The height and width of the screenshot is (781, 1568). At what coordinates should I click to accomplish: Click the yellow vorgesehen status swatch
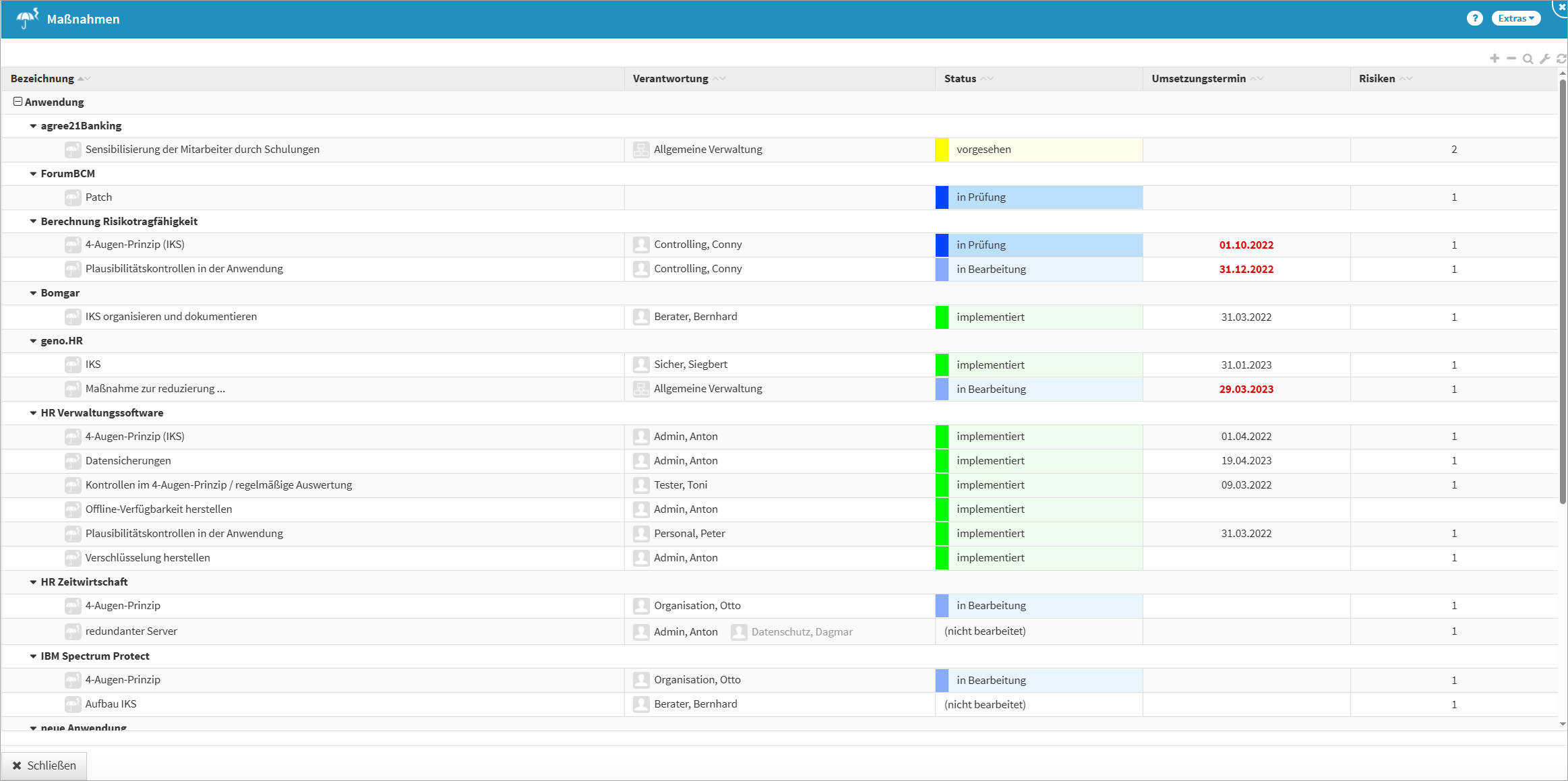tap(942, 150)
